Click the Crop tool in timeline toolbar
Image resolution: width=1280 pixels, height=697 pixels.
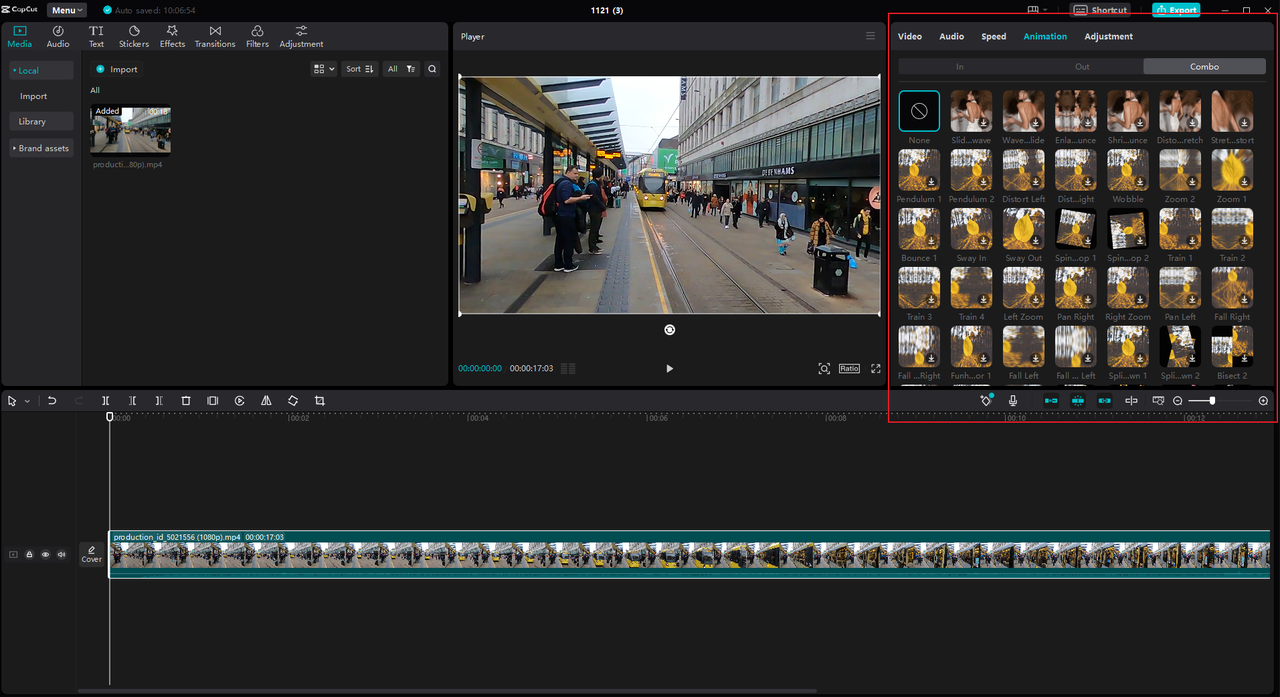320,401
